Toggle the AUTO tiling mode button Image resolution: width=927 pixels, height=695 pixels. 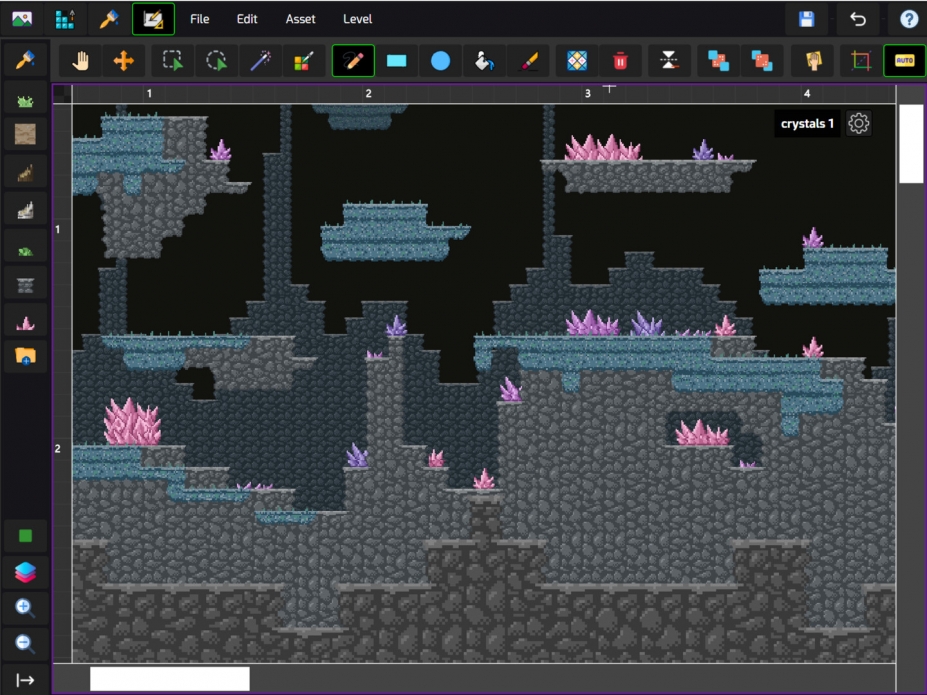point(904,61)
